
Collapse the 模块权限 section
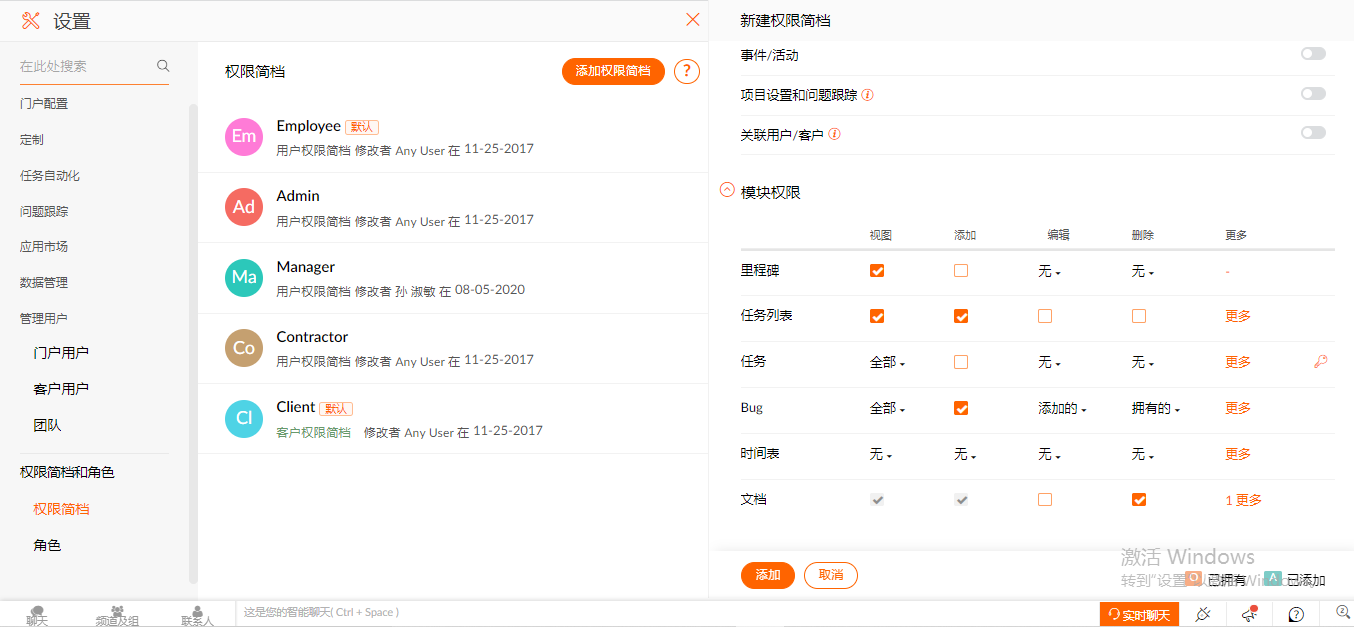(727, 190)
